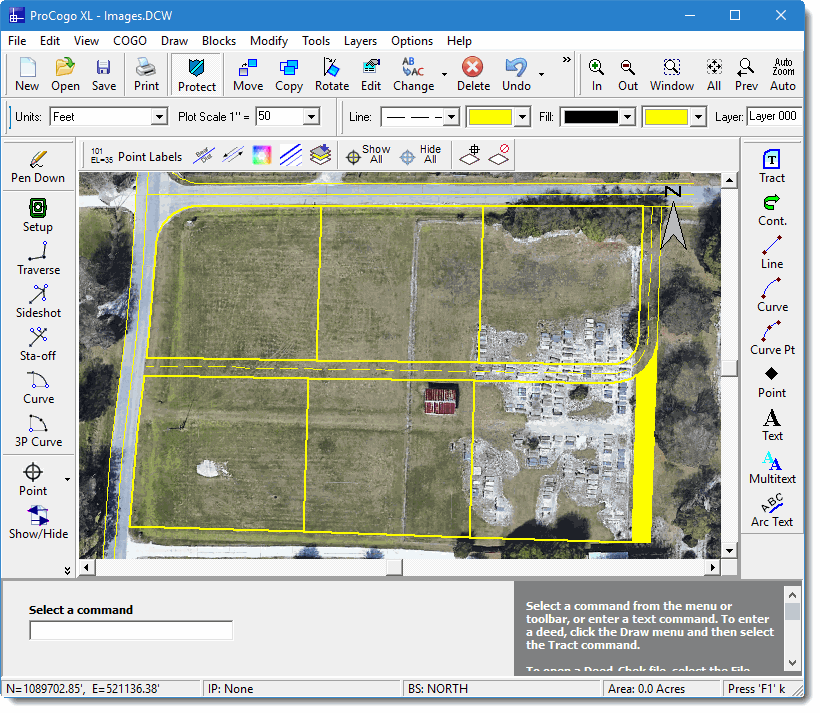Start the Sideshot command
820x713 pixels.
pos(38,301)
